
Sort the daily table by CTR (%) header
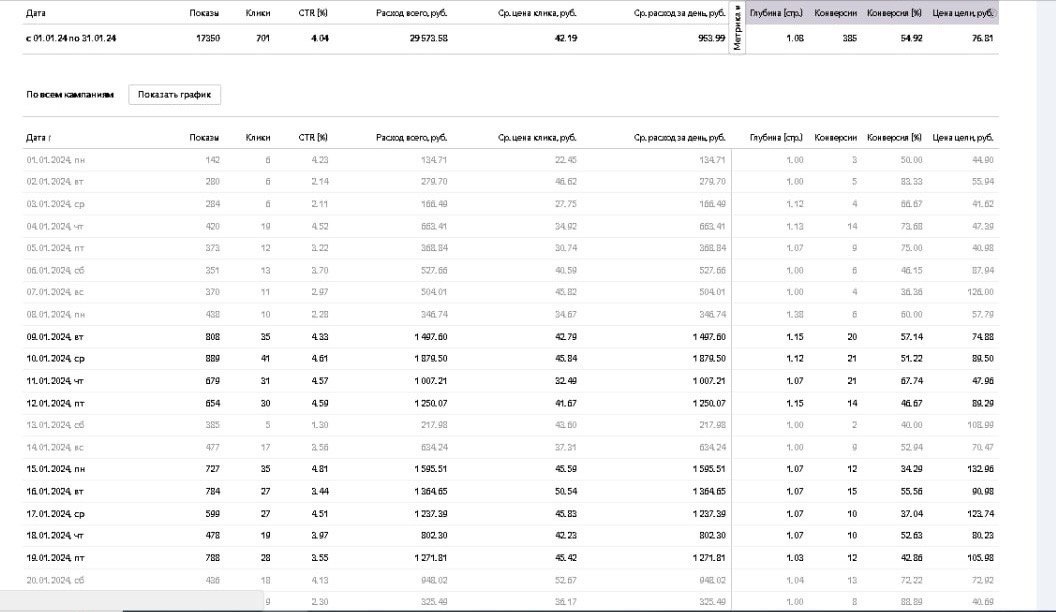(x=313, y=137)
